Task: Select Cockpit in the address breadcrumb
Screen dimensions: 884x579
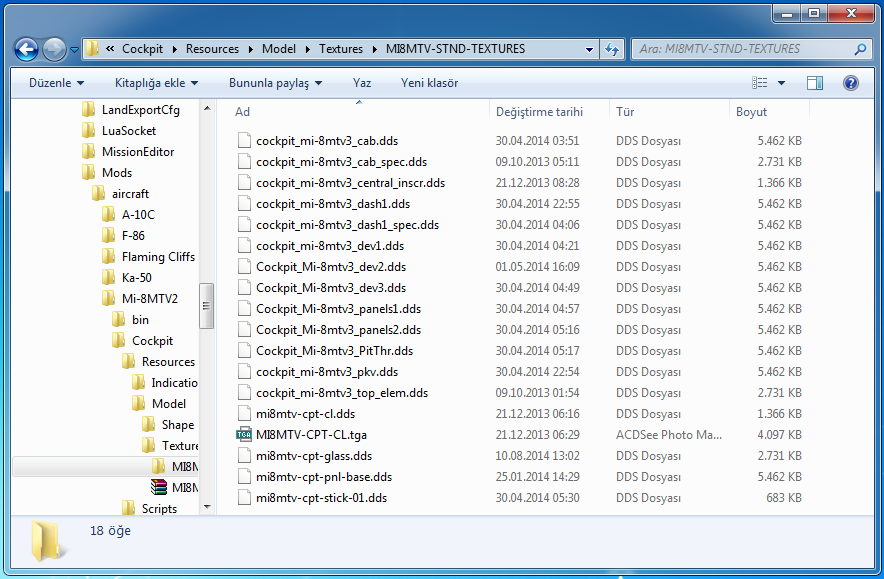Action: 142,49
